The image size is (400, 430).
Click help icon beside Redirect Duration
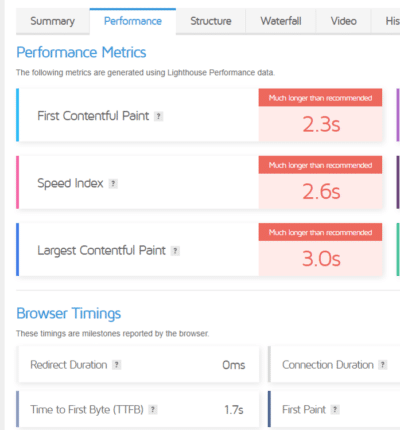(116, 365)
